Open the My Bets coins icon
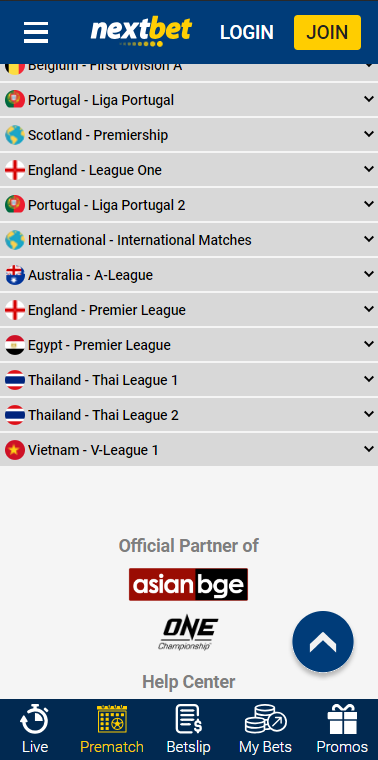 click(266, 720)
